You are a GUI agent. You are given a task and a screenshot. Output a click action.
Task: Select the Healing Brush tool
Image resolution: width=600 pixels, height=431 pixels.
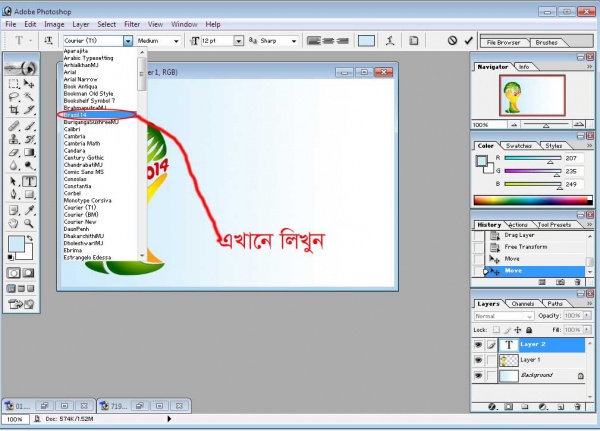click(14, 126)
